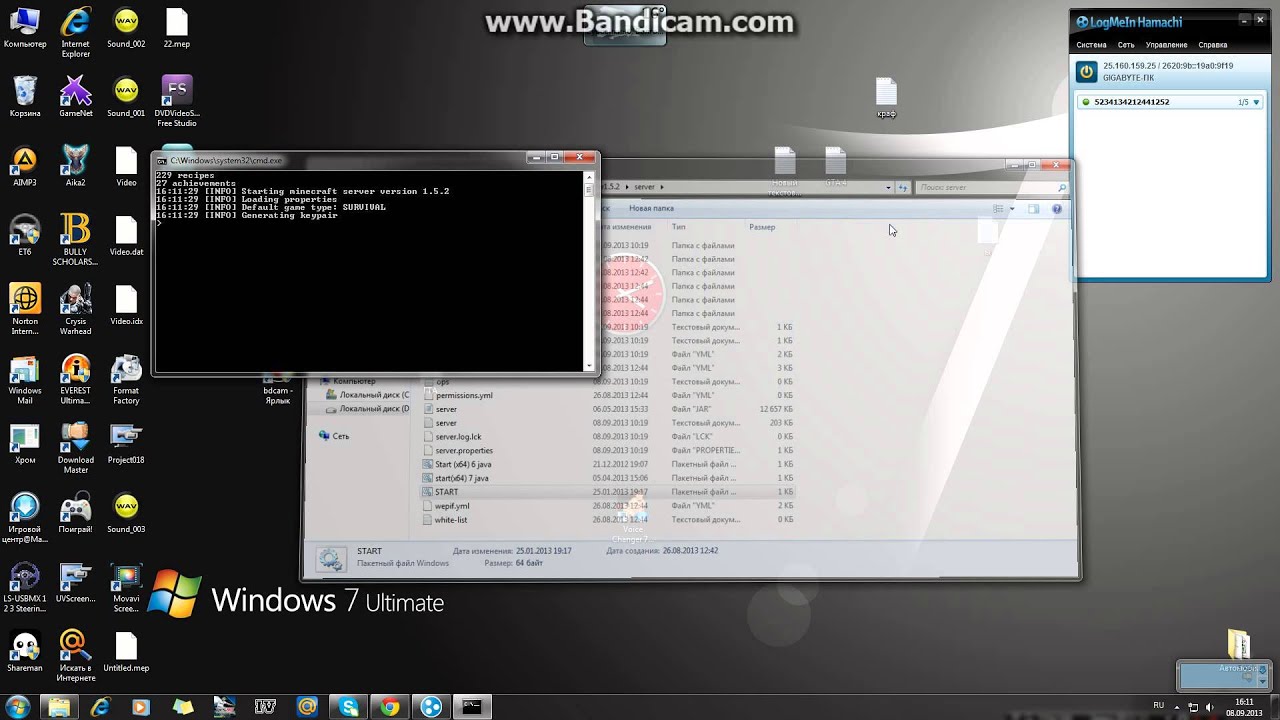Select the start(x64) 7 java batch file
Image resolution: width=1280 pixels, height=720 pixels.
461,478
